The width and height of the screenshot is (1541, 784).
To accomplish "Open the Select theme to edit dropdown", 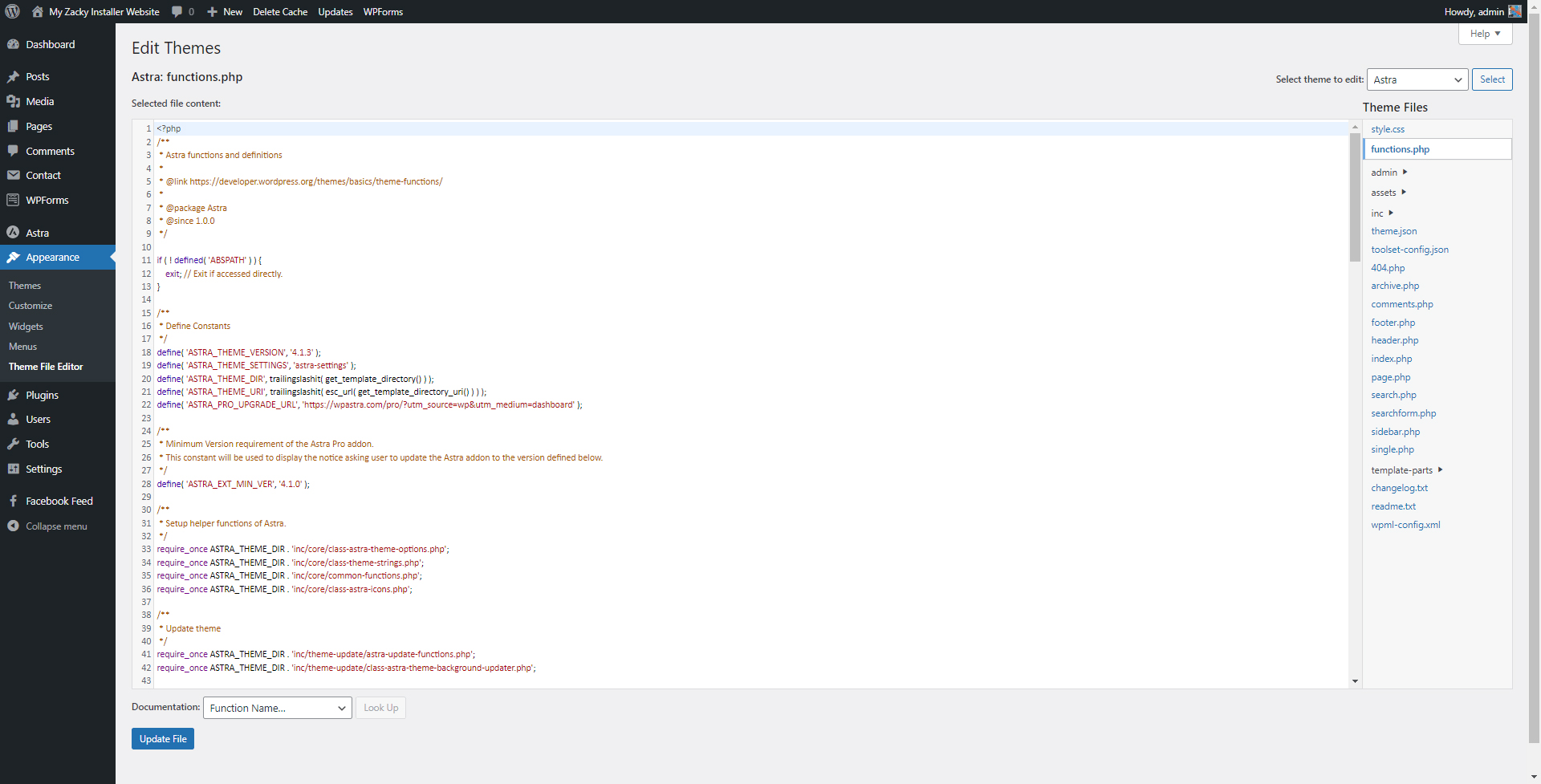I will click(x=1417, y=79).
